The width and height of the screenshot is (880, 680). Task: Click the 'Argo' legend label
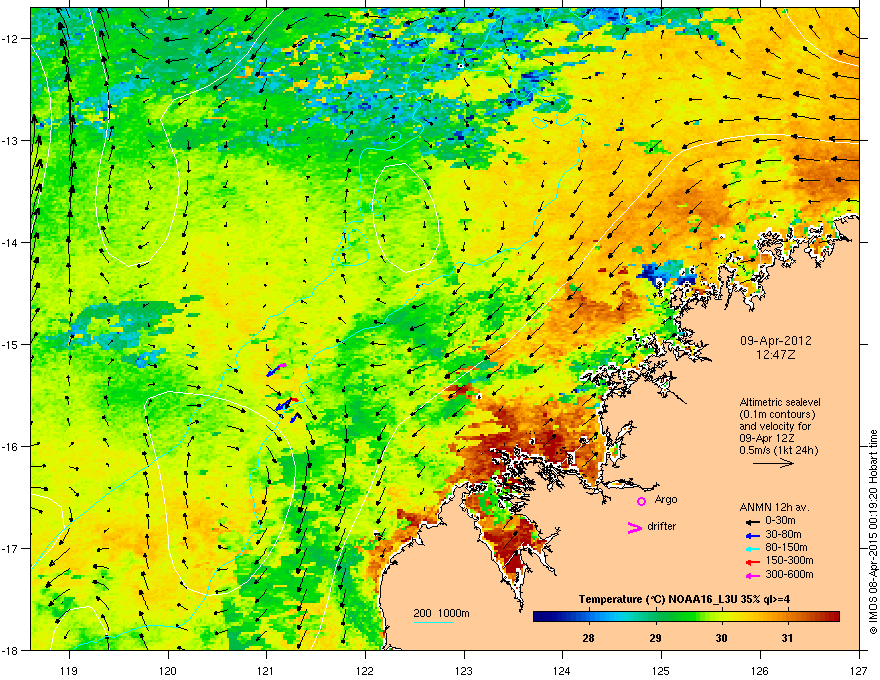(666, 499)
